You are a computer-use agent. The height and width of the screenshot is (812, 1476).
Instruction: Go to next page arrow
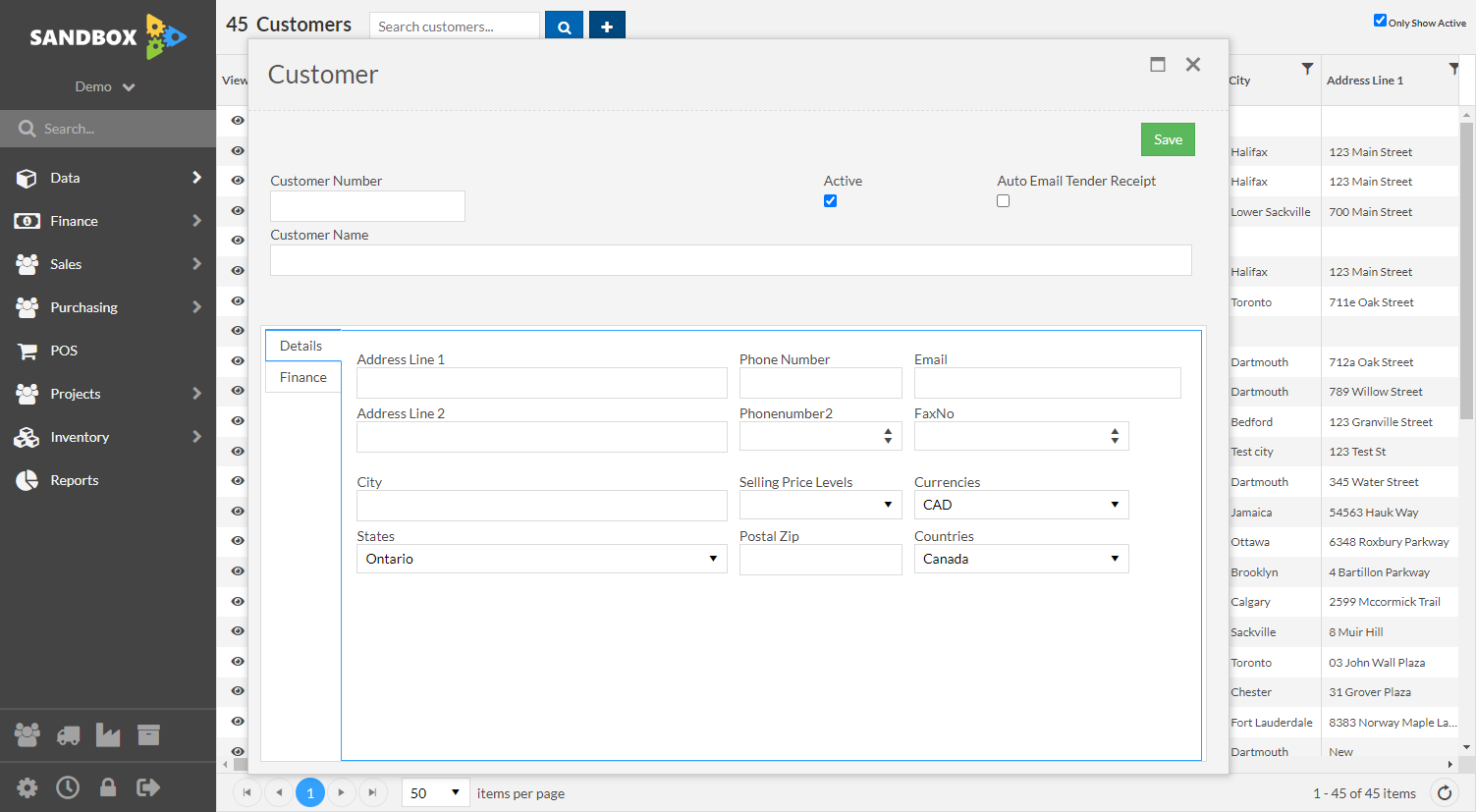tap(341, 792)
